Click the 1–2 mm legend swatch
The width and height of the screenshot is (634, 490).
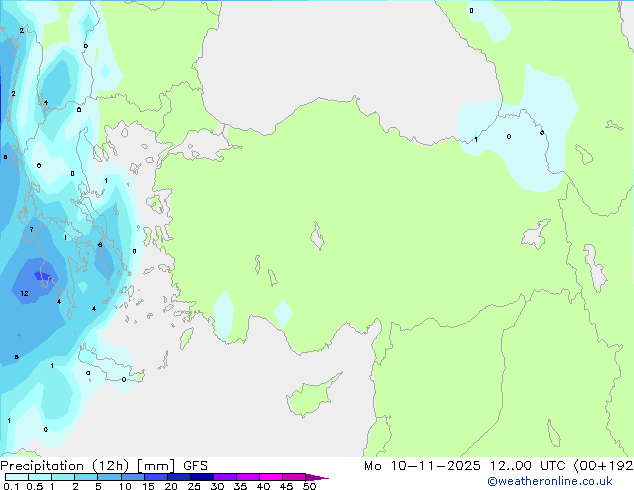(x=63, y=477)
